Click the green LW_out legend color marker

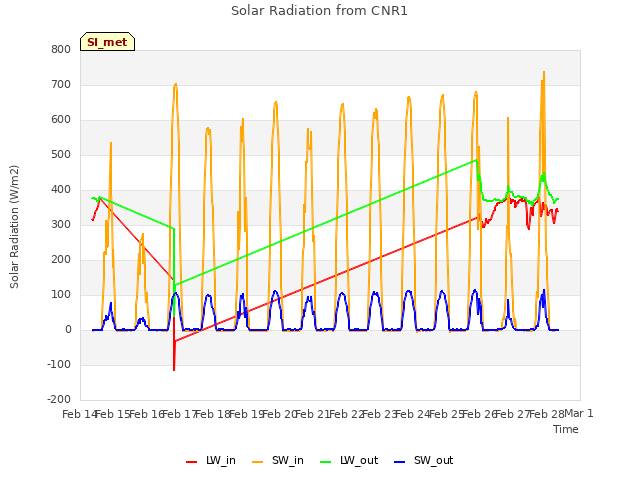coord(326,462)
